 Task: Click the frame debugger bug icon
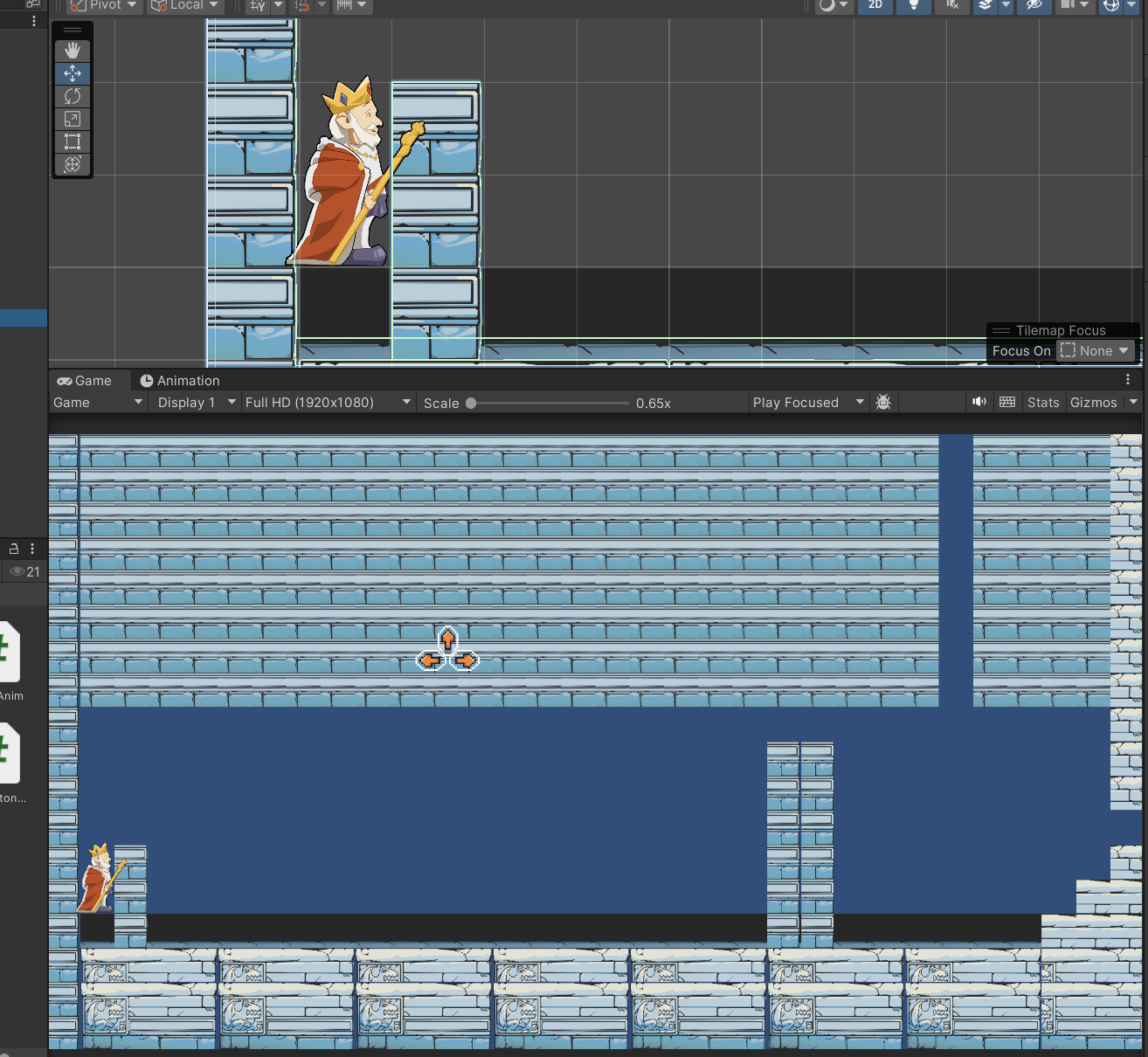(x=883, y=402)
